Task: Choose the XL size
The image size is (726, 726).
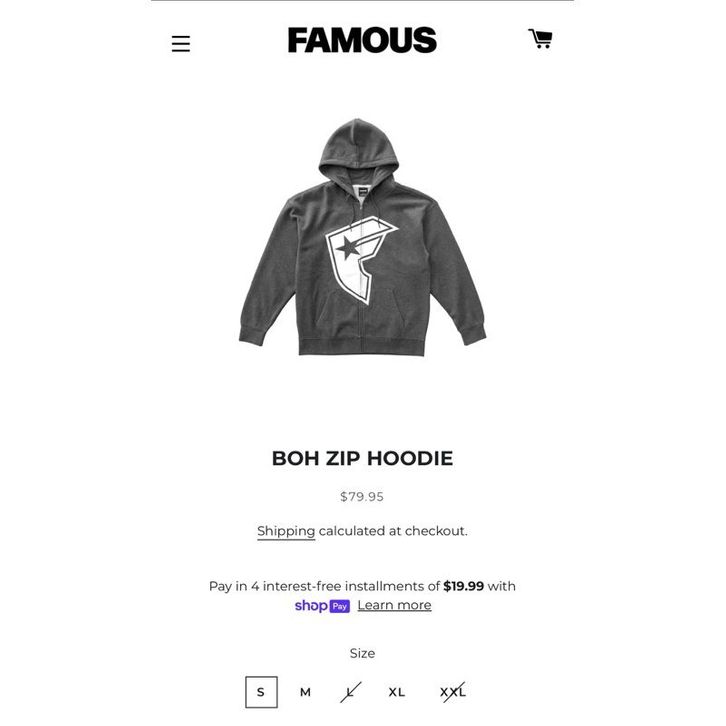Action: 397,692
